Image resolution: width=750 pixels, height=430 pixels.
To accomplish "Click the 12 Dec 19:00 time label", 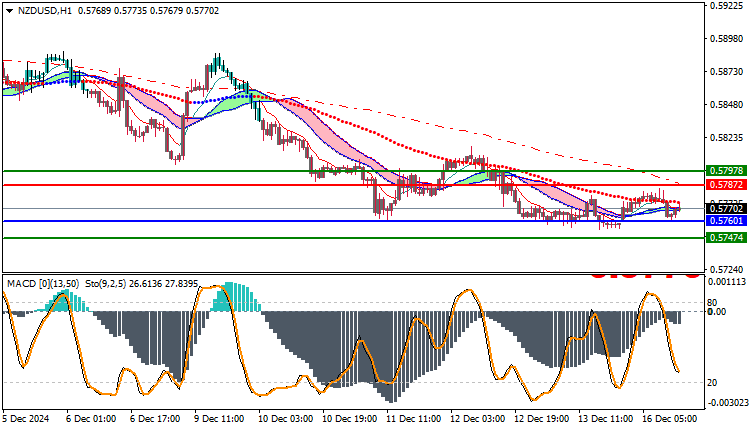I will click(542, 419).
